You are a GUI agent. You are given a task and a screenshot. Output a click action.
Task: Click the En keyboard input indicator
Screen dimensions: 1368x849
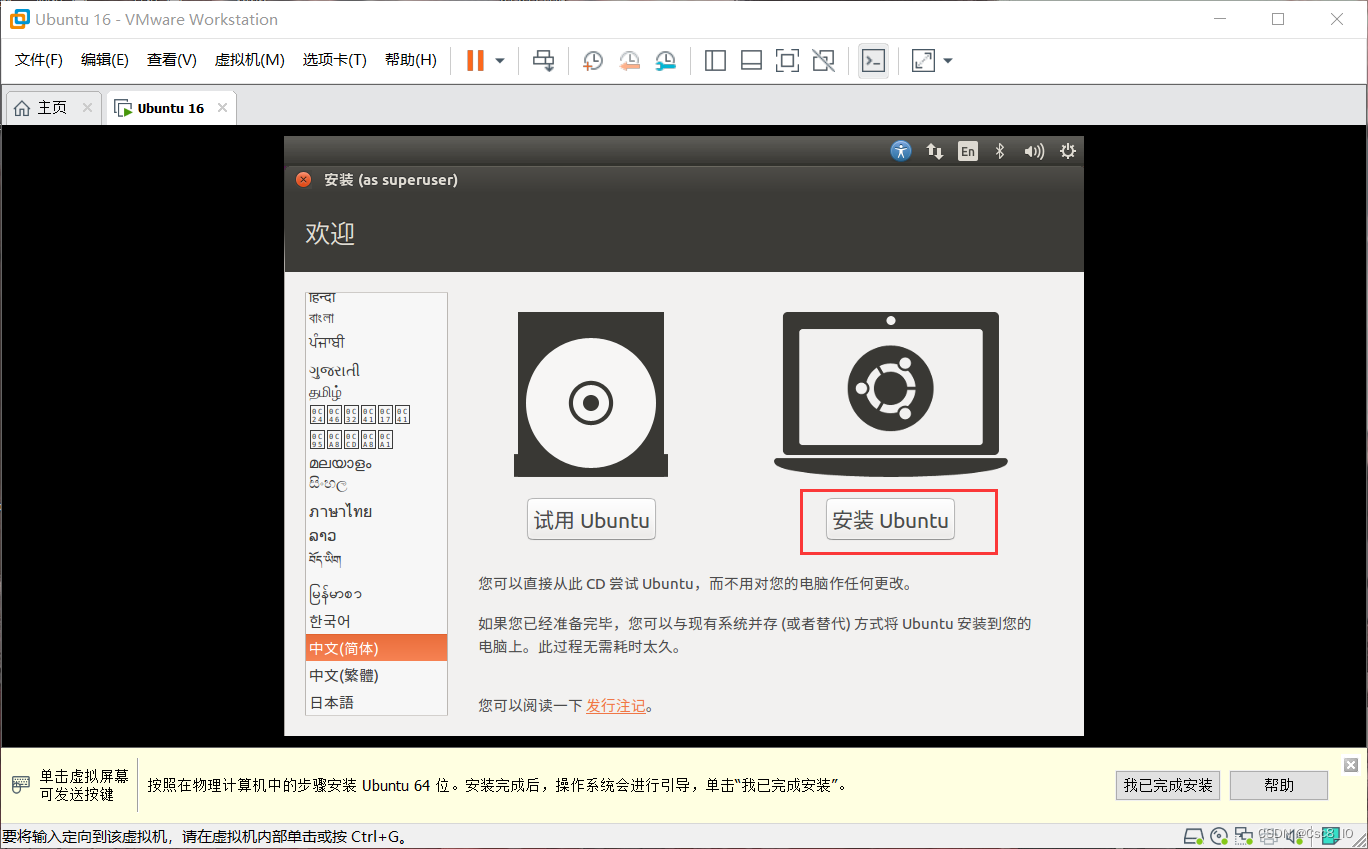[967, 151]
